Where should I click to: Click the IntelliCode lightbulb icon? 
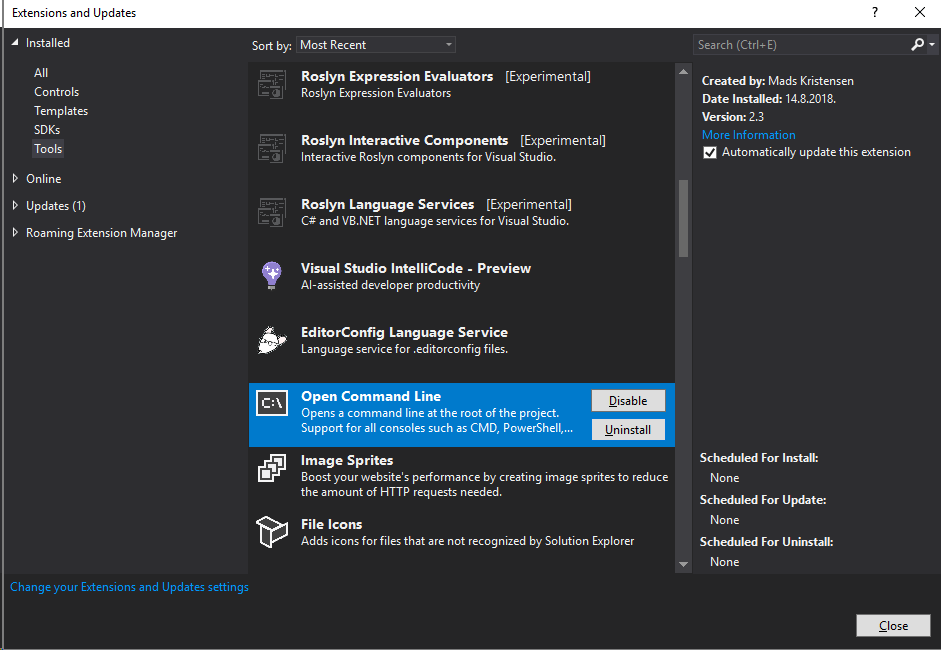point(272,275)
